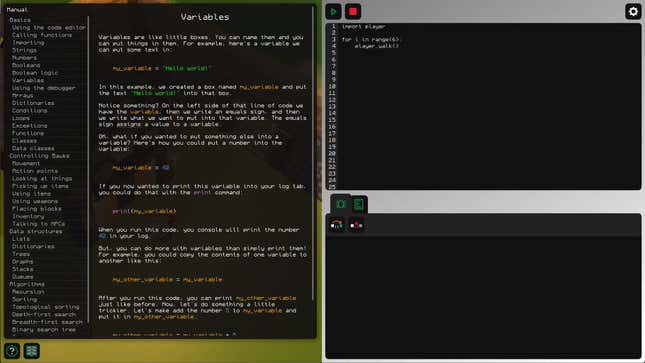Select 'Boolean logic' in the manual list
Screen dimensions: 645x363
35,73
